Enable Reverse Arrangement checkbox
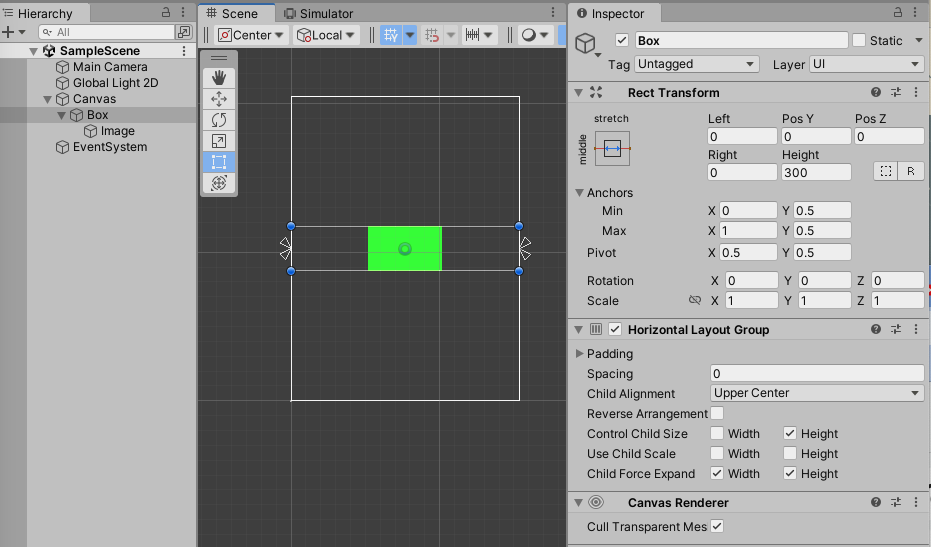 [x=717, y=413]
